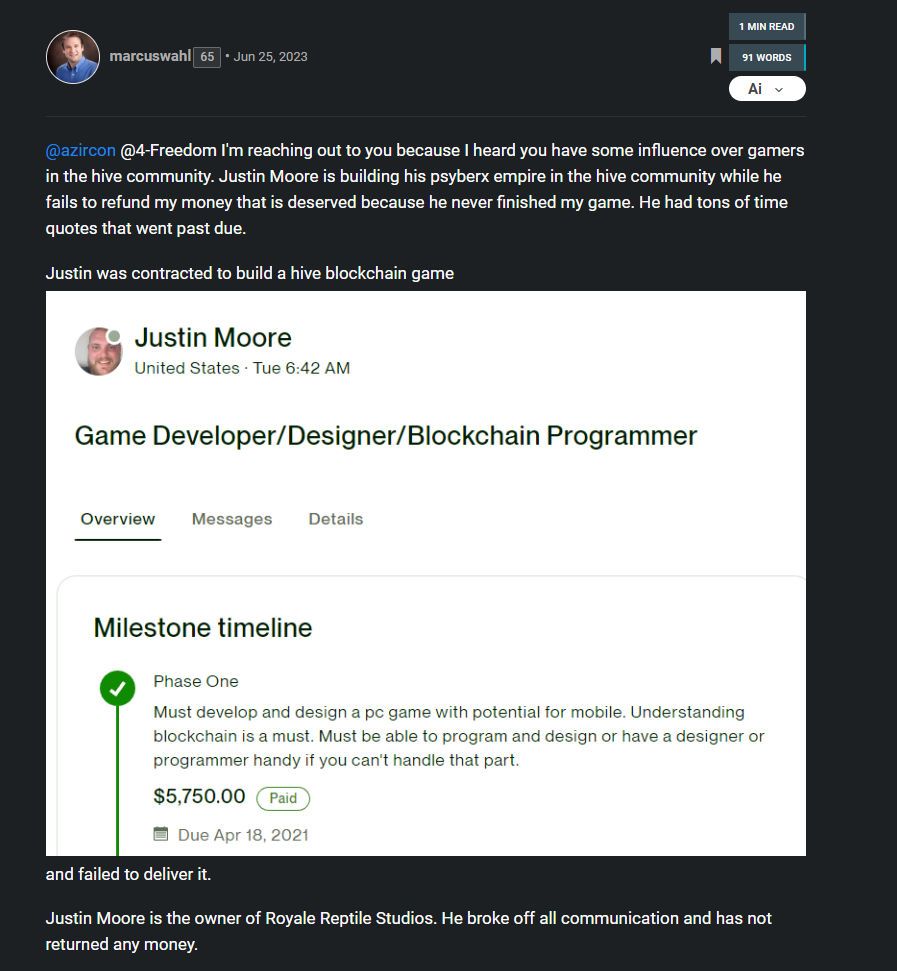The height and width of the screenshot is (971, 897).
Task: Click the 'Due Apr 18, 2021' text
Action: (x=243, y=835)
